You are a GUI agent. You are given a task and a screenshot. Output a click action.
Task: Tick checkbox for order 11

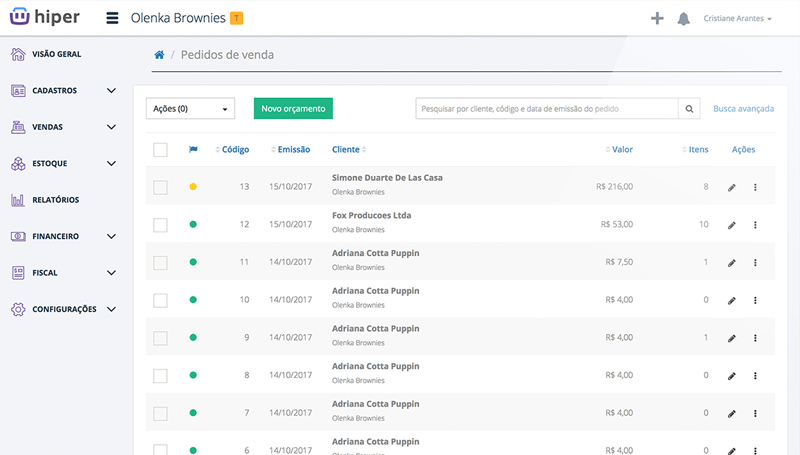pyautogui.click(x=161, y=262)
